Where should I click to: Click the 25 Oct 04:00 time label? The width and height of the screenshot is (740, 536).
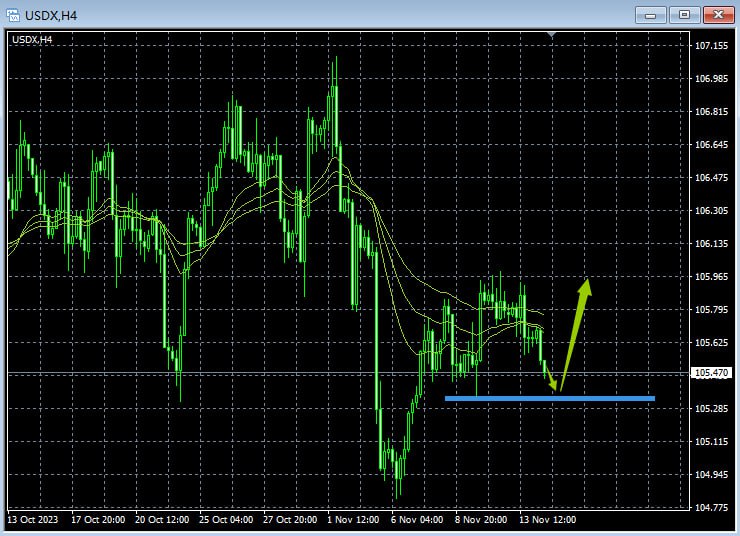click(226, 520)
